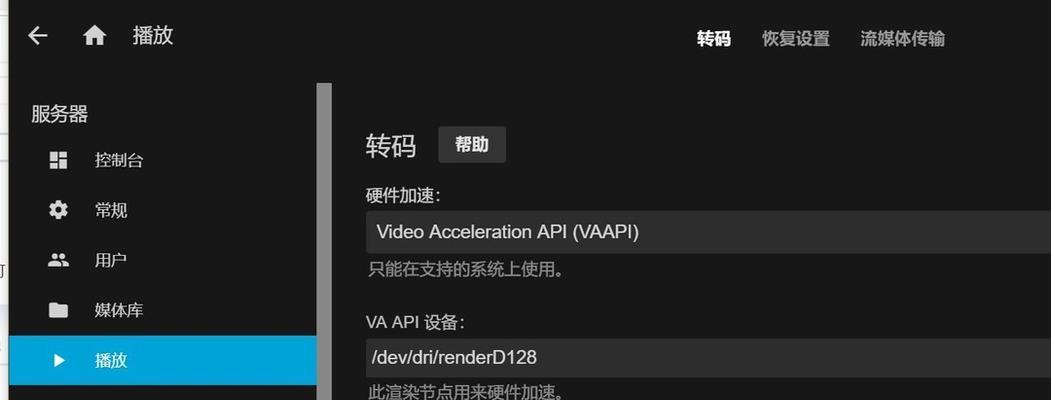Open the home page via house icon
The image size is (1051, 400).
coord(95,36)
